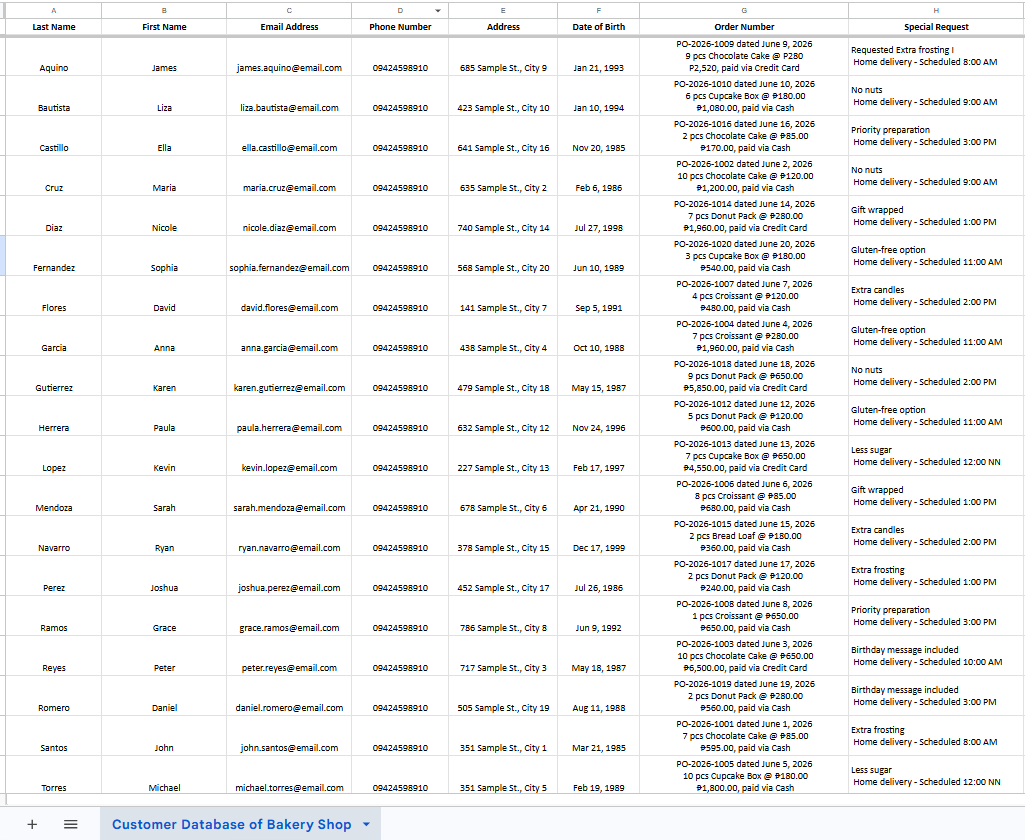Select Ryan Navarro's Extra candles request cell
This screenshot has width=1025, height=840.
pyautogui.click(x=936, y=536)
